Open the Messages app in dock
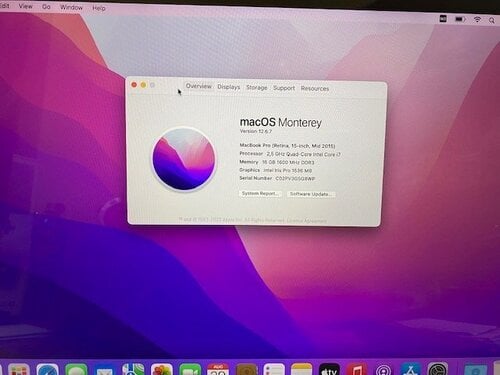This screenshot has width=500, height=375. (x=76, y=370)
